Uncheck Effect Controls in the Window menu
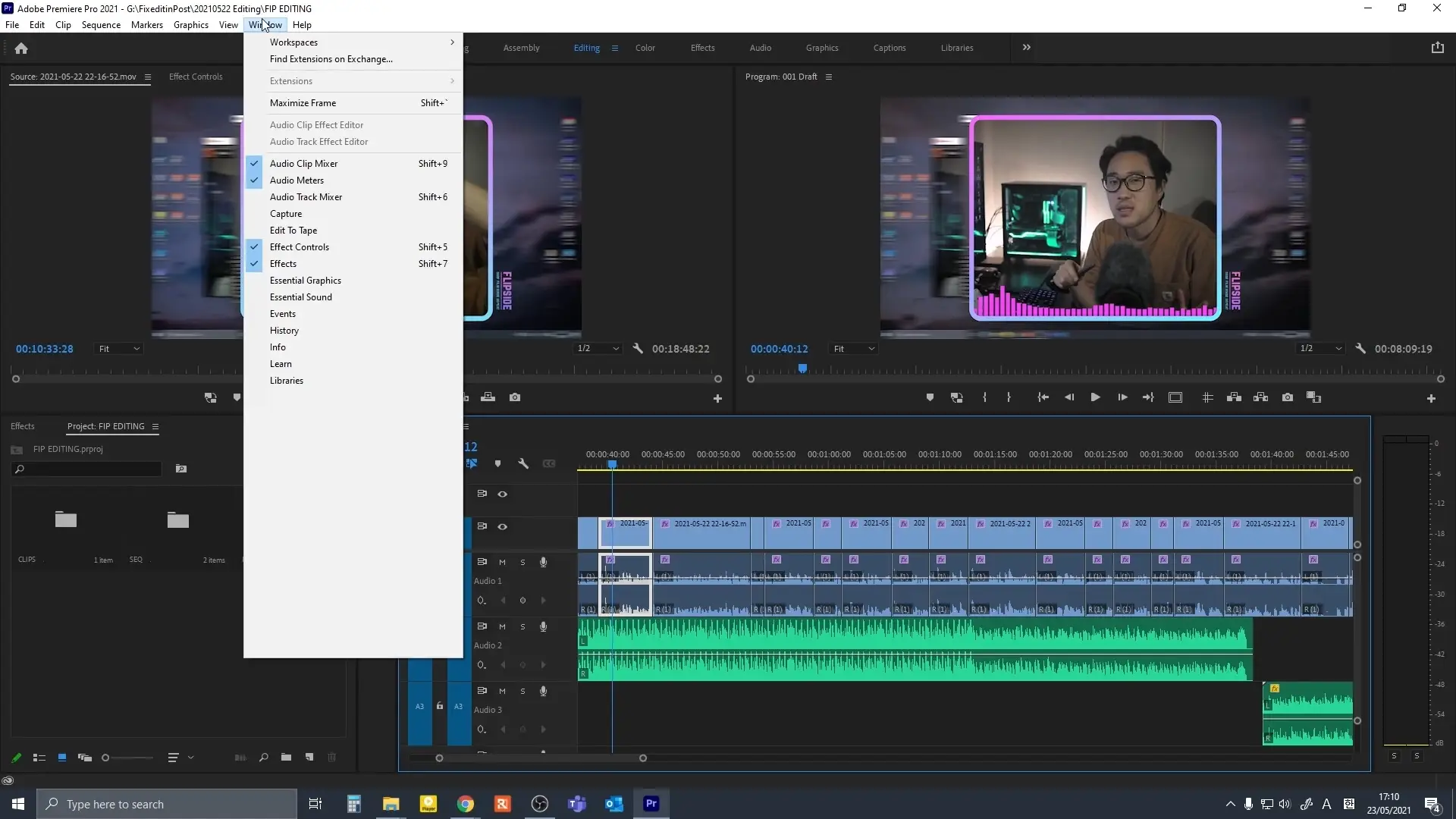The height and width of the screenshot is (819, 1456). pos(353,247)
